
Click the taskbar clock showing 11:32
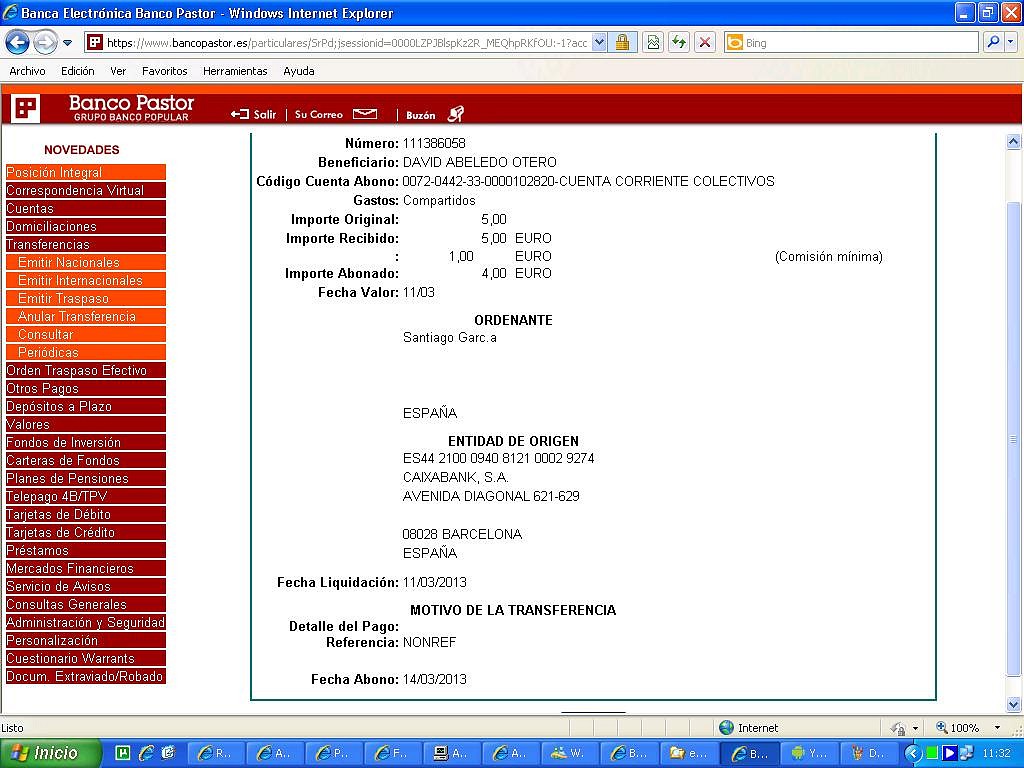click(996, 754)
